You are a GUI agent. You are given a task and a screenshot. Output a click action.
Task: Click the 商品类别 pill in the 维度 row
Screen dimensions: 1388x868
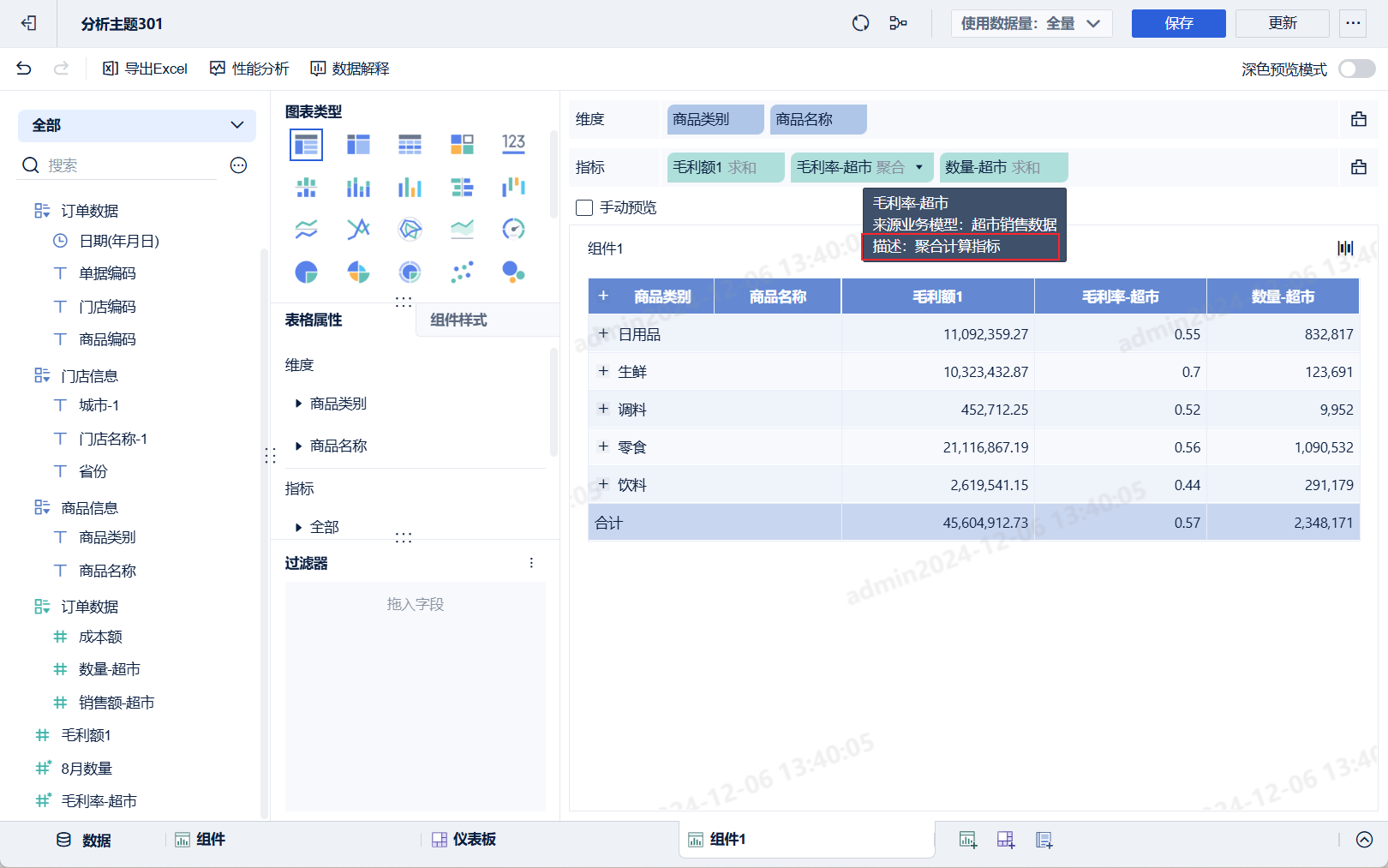pyautogui.click(x=715, y=119)
